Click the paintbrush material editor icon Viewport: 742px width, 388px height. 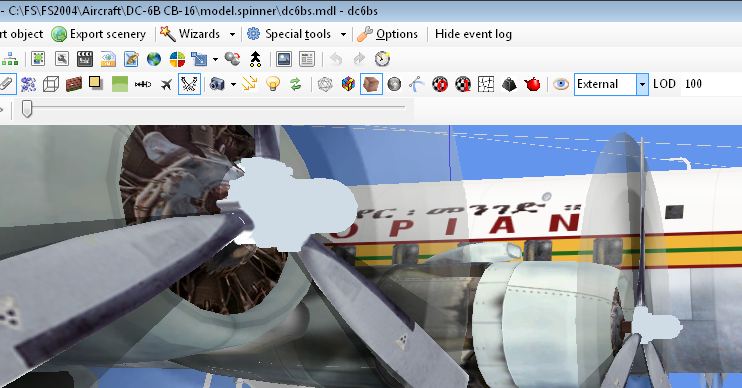click(131, 59)
